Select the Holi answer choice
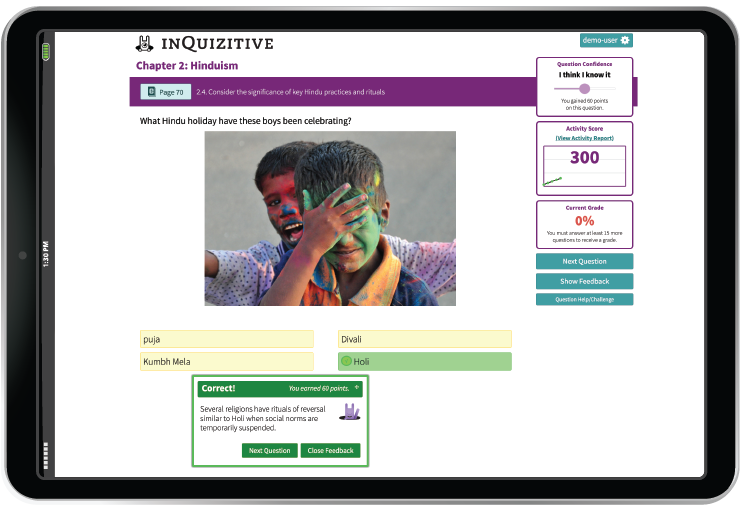Image resolution: width=742 pixels, height=509 pixels. 424,361
